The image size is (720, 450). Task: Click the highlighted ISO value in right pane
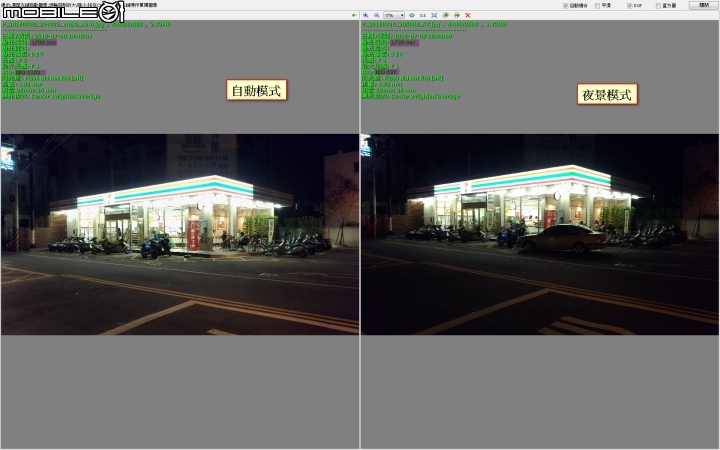[386, 72]
